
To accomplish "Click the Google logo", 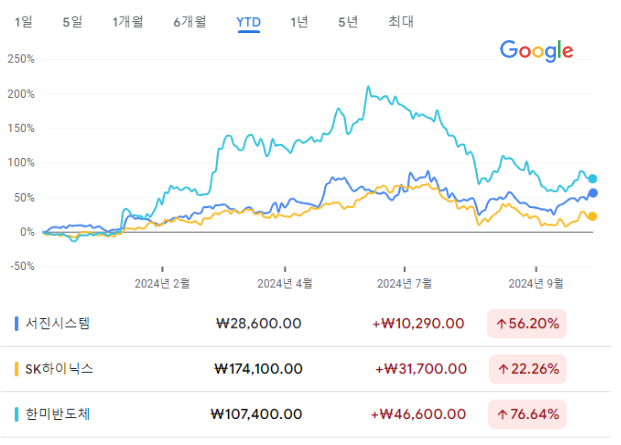I will (x=536, y=51).
